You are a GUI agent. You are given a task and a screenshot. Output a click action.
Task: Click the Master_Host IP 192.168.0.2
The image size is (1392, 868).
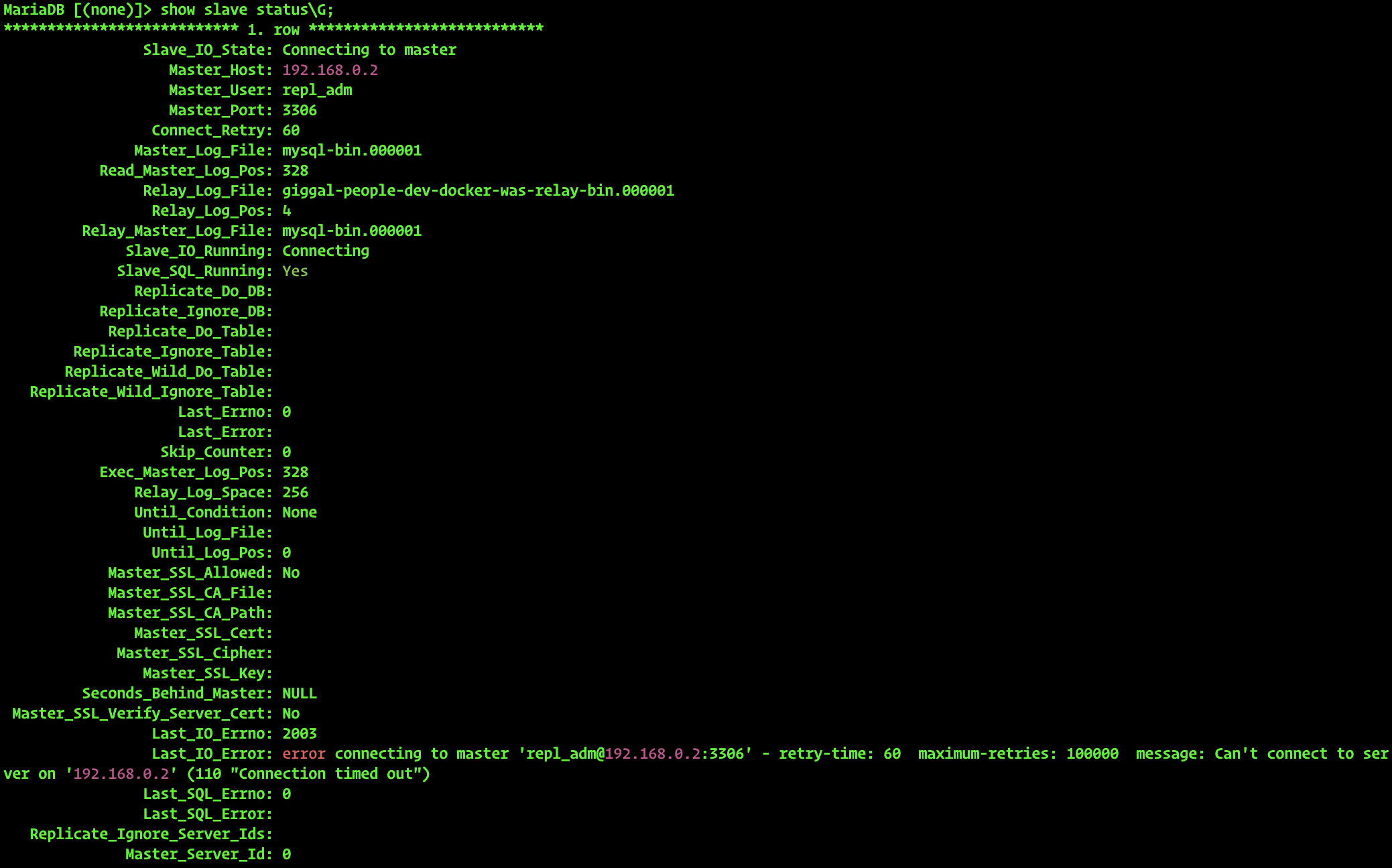click(330, 70)
